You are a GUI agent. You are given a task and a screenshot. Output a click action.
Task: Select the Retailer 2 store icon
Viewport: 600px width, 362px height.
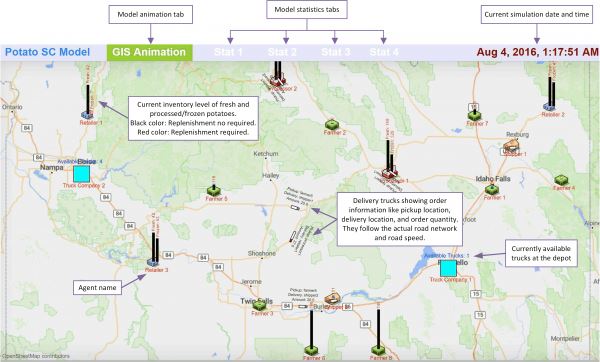coord(548,107)
